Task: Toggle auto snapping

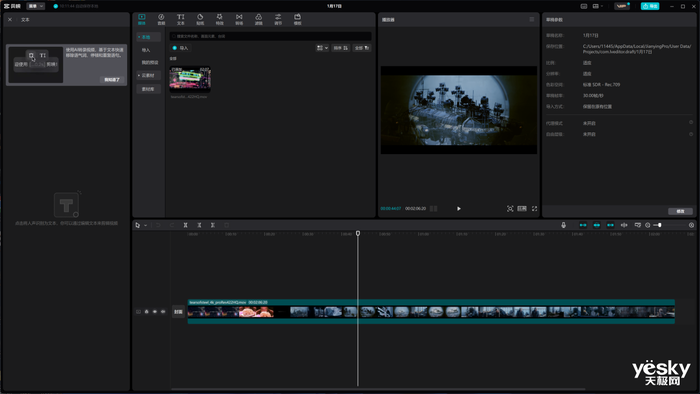Action: 596,225
